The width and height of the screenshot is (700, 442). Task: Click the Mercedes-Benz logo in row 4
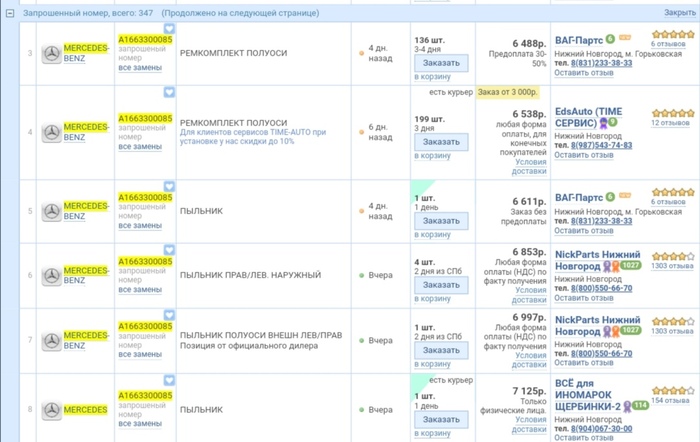[51, 131]
